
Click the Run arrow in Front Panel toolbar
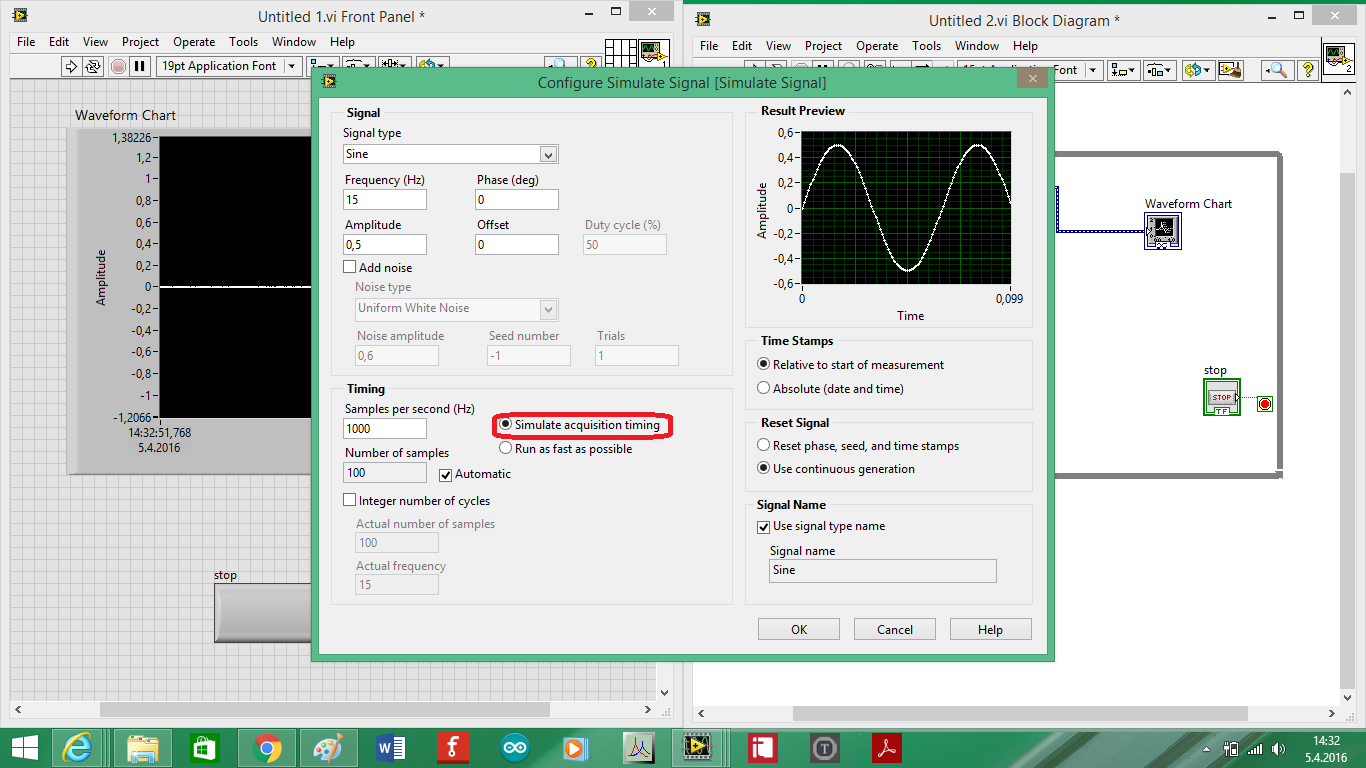71,66
